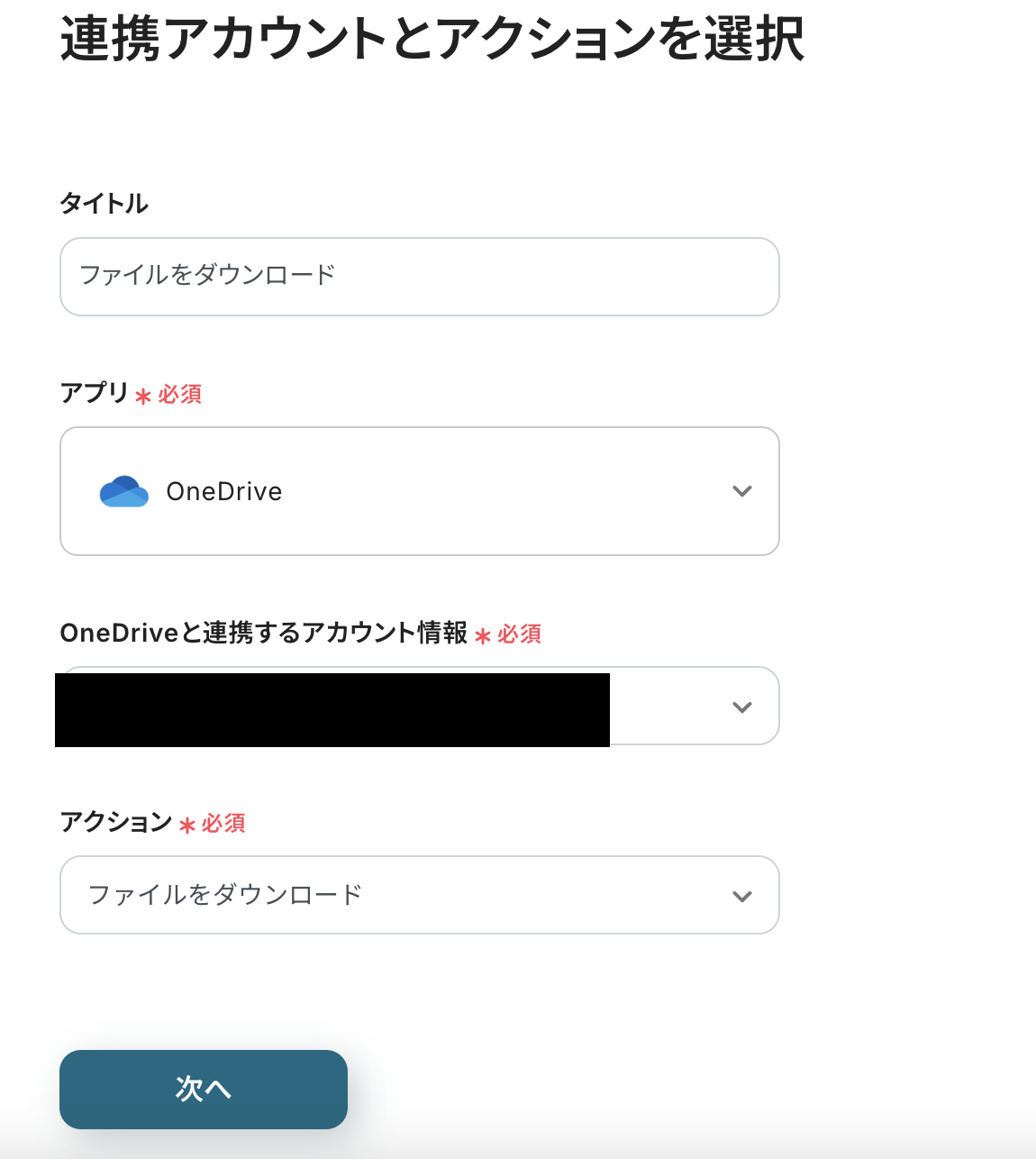Click the red asterisk beside アクション
The width and height of the screenshot is (1036, 1159).
187,826
